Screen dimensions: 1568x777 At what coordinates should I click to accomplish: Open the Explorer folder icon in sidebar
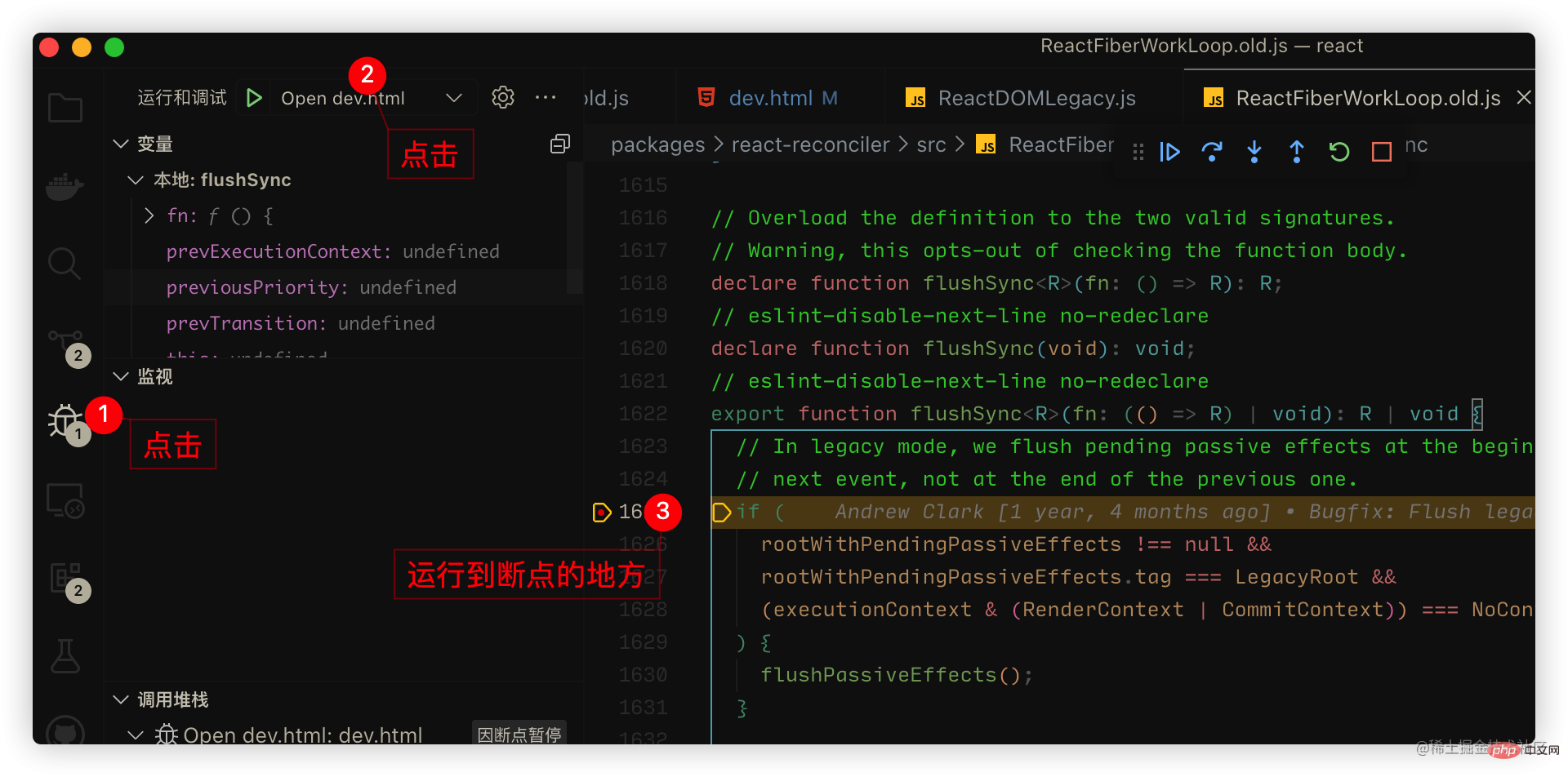point(65,108)
